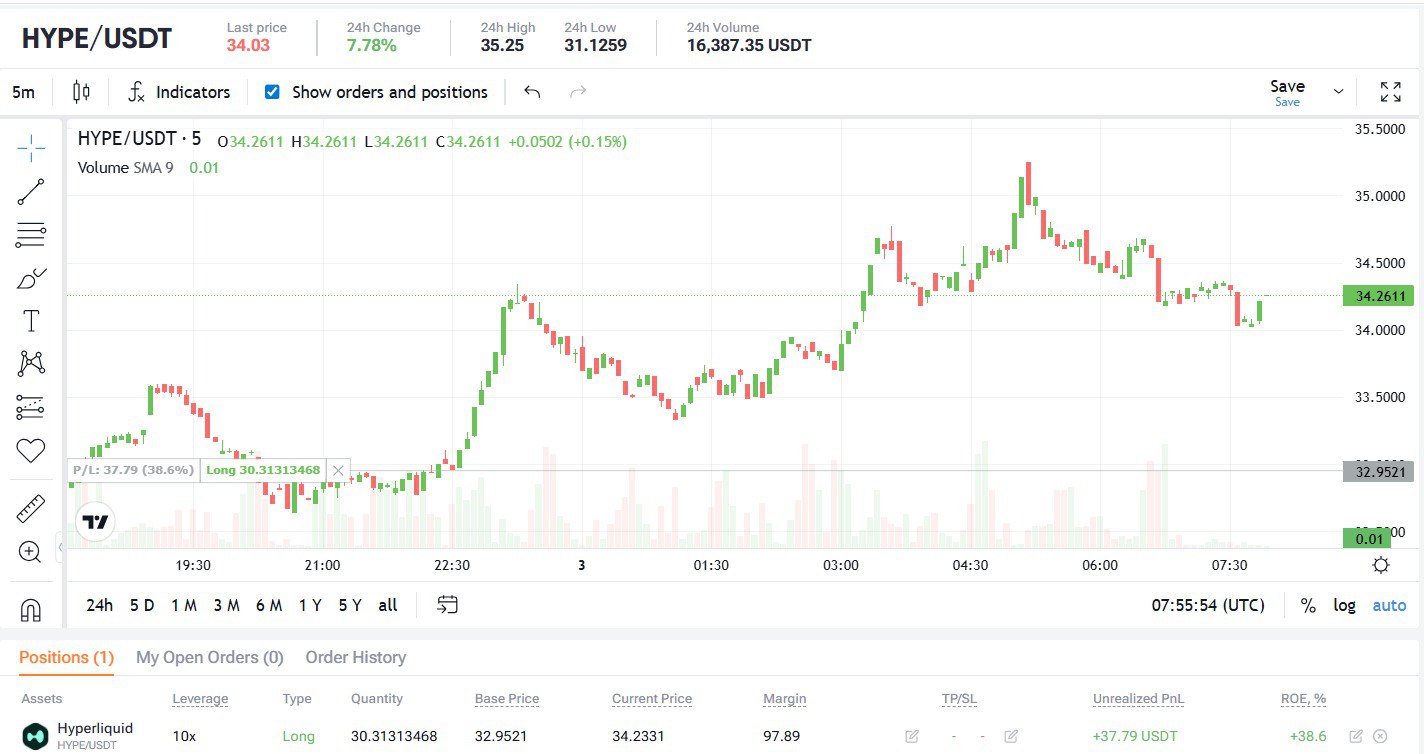The width and height of the screenshot is (1424, 754).
Task: Toggle log scale mode
Action: pyautogui.click(x=1345, y=605)
